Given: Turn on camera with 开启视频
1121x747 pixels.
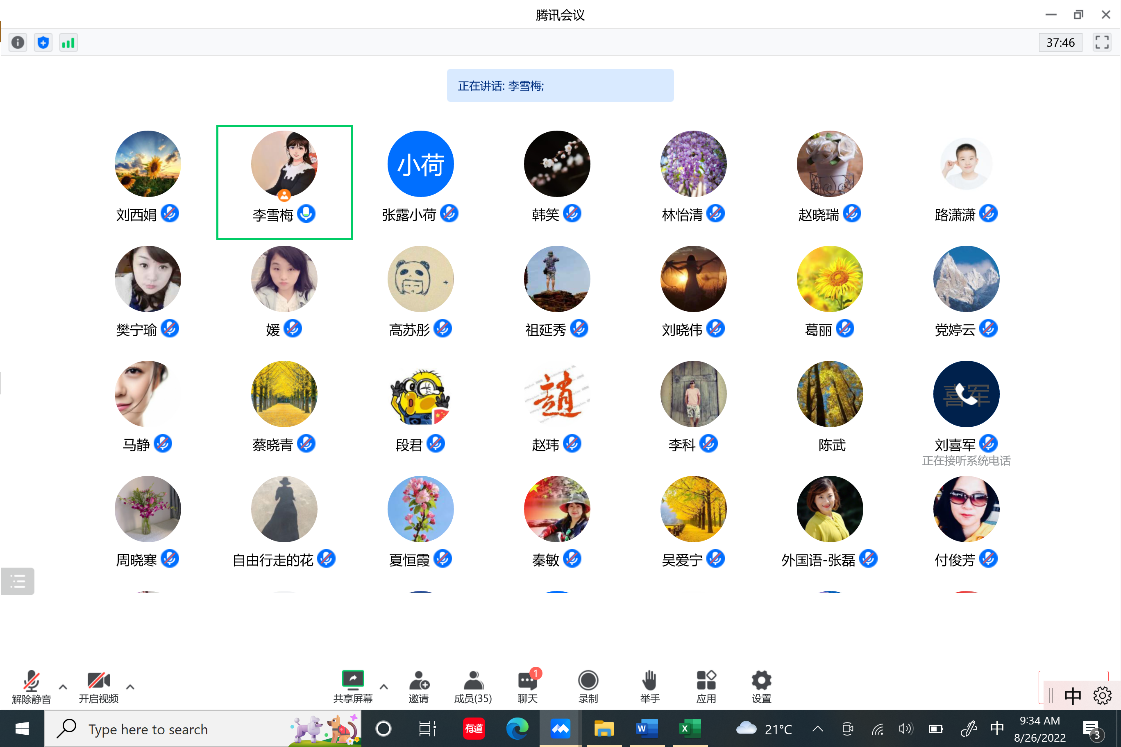Looking at the screenshot, I should click(x=98, y=686).
